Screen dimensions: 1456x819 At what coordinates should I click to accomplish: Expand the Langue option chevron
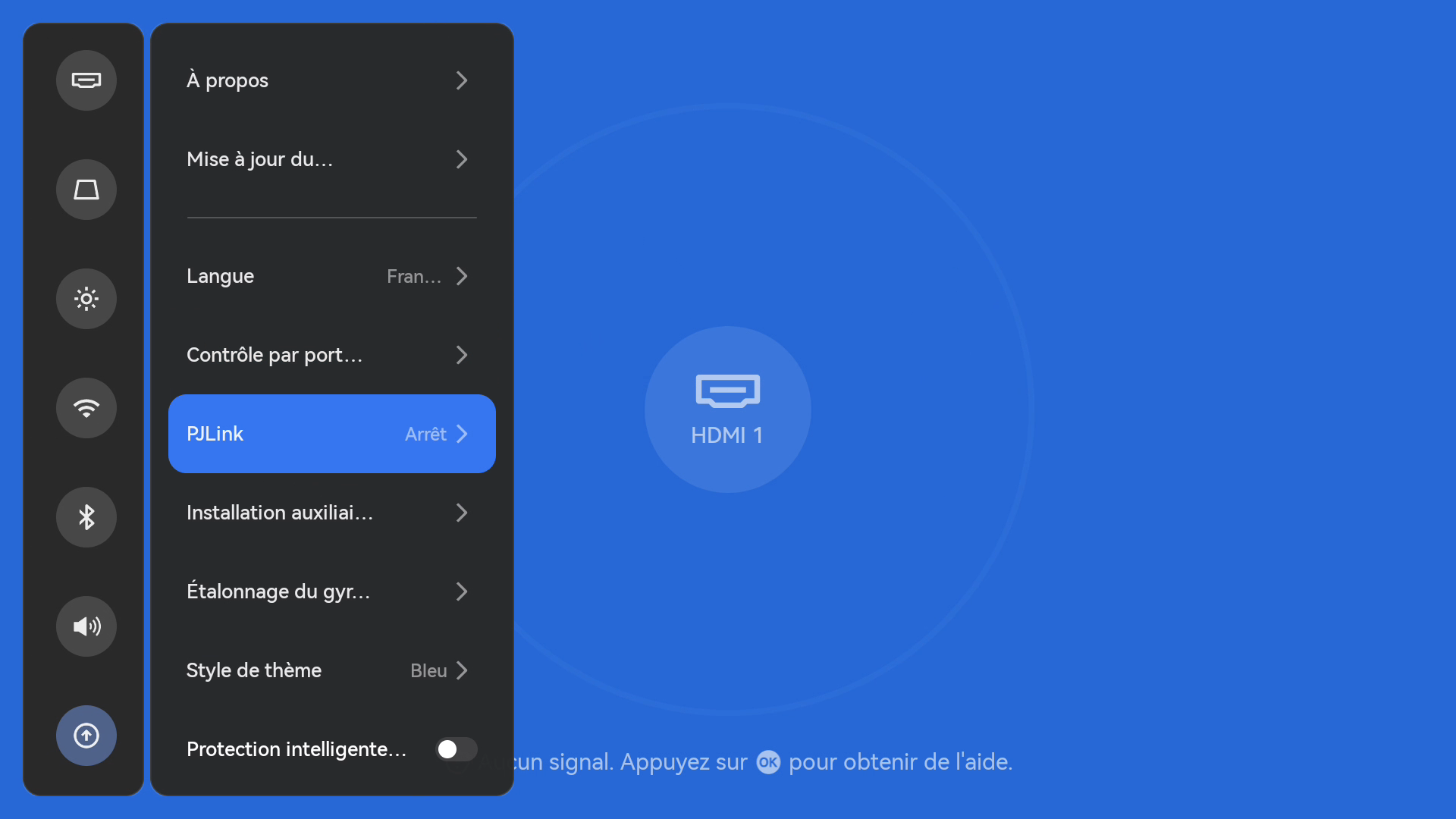tap(462, 276)
